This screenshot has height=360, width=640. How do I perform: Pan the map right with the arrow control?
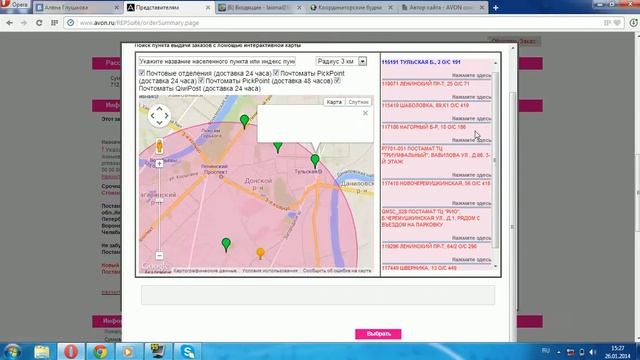166,116
